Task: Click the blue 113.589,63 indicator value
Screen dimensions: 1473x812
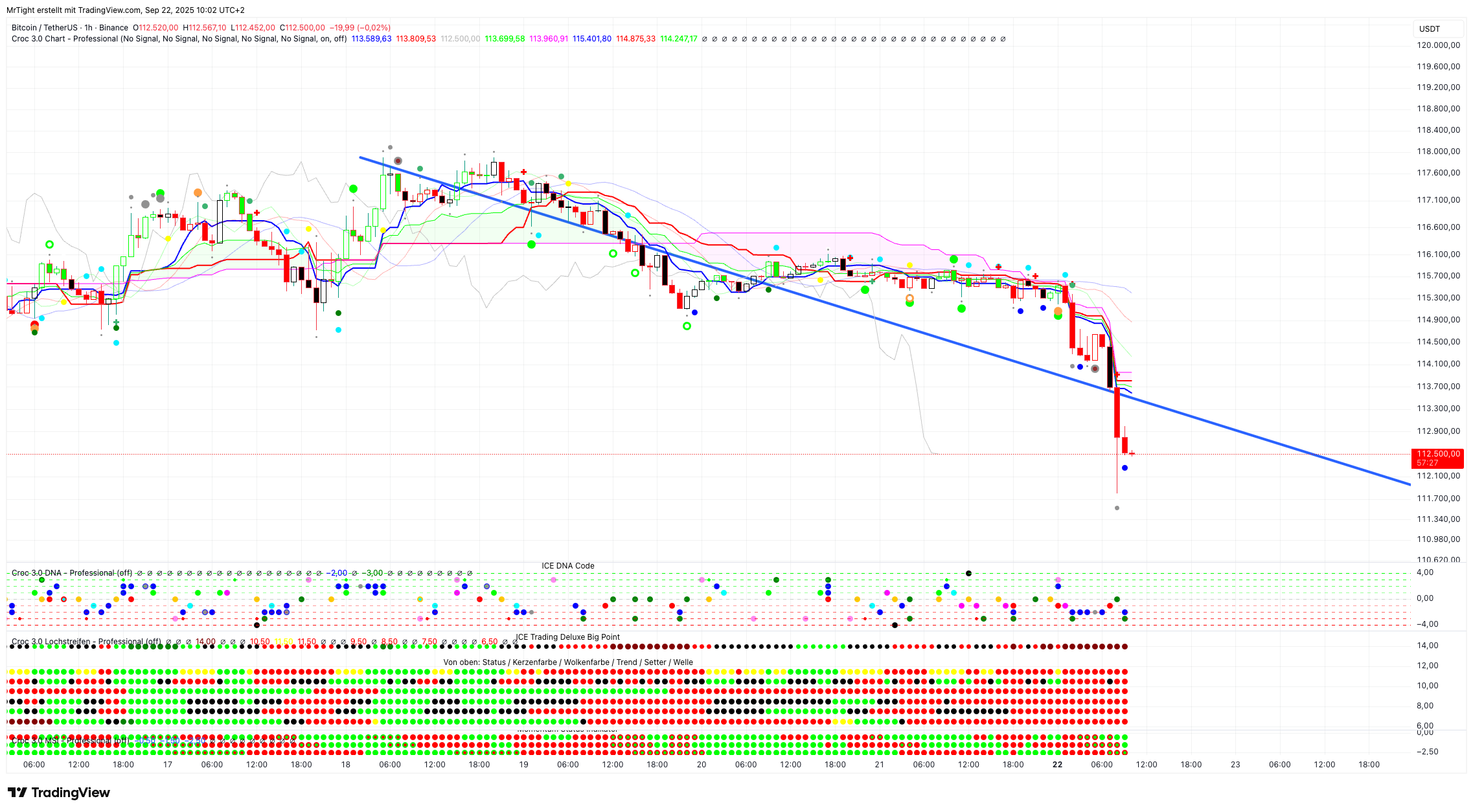Action: point(371,39)
